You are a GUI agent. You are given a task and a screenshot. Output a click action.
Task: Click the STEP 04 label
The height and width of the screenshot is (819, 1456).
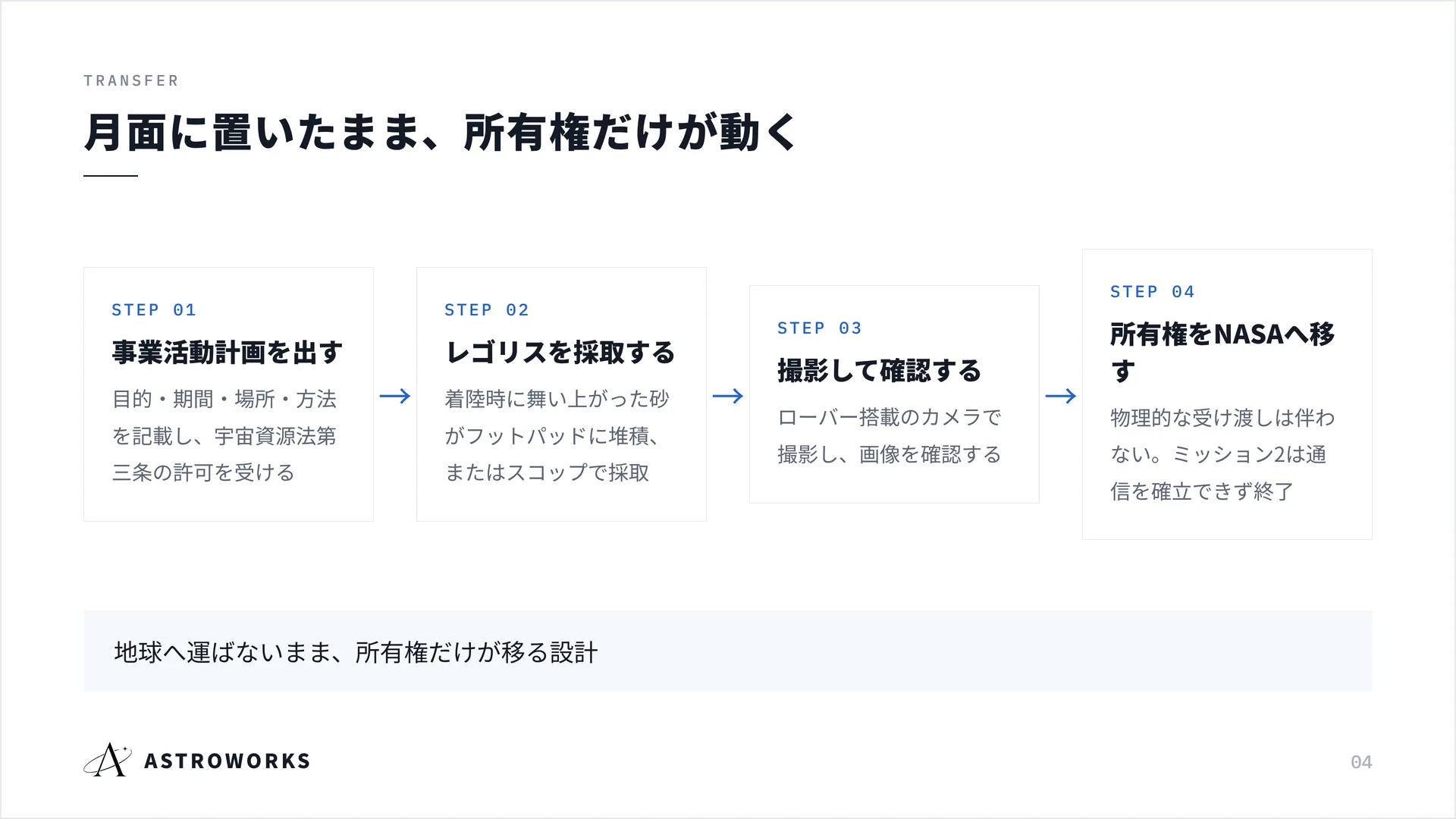click(x=1153, y=292)
